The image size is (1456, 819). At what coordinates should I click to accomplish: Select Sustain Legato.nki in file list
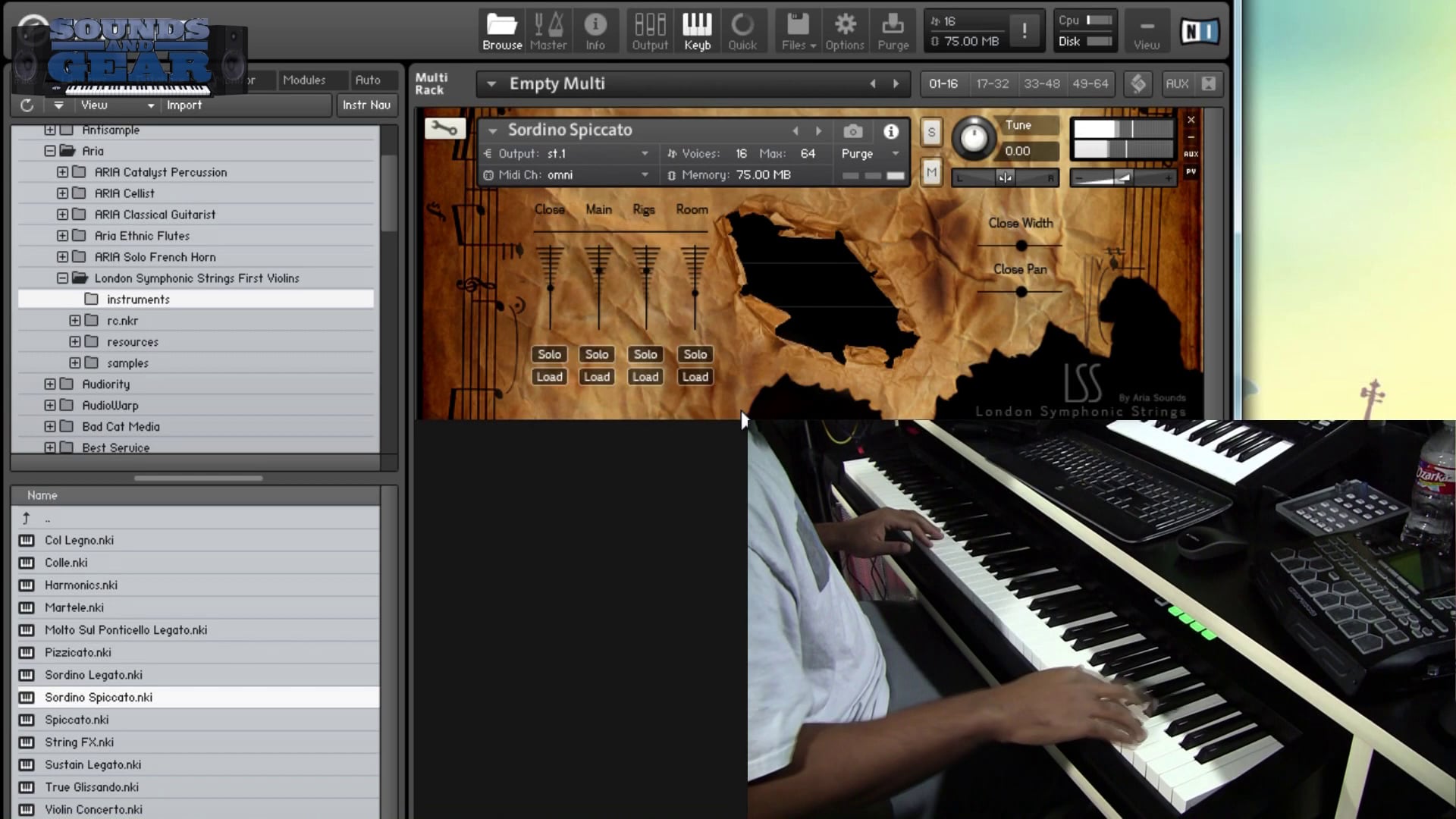point(198,764)
